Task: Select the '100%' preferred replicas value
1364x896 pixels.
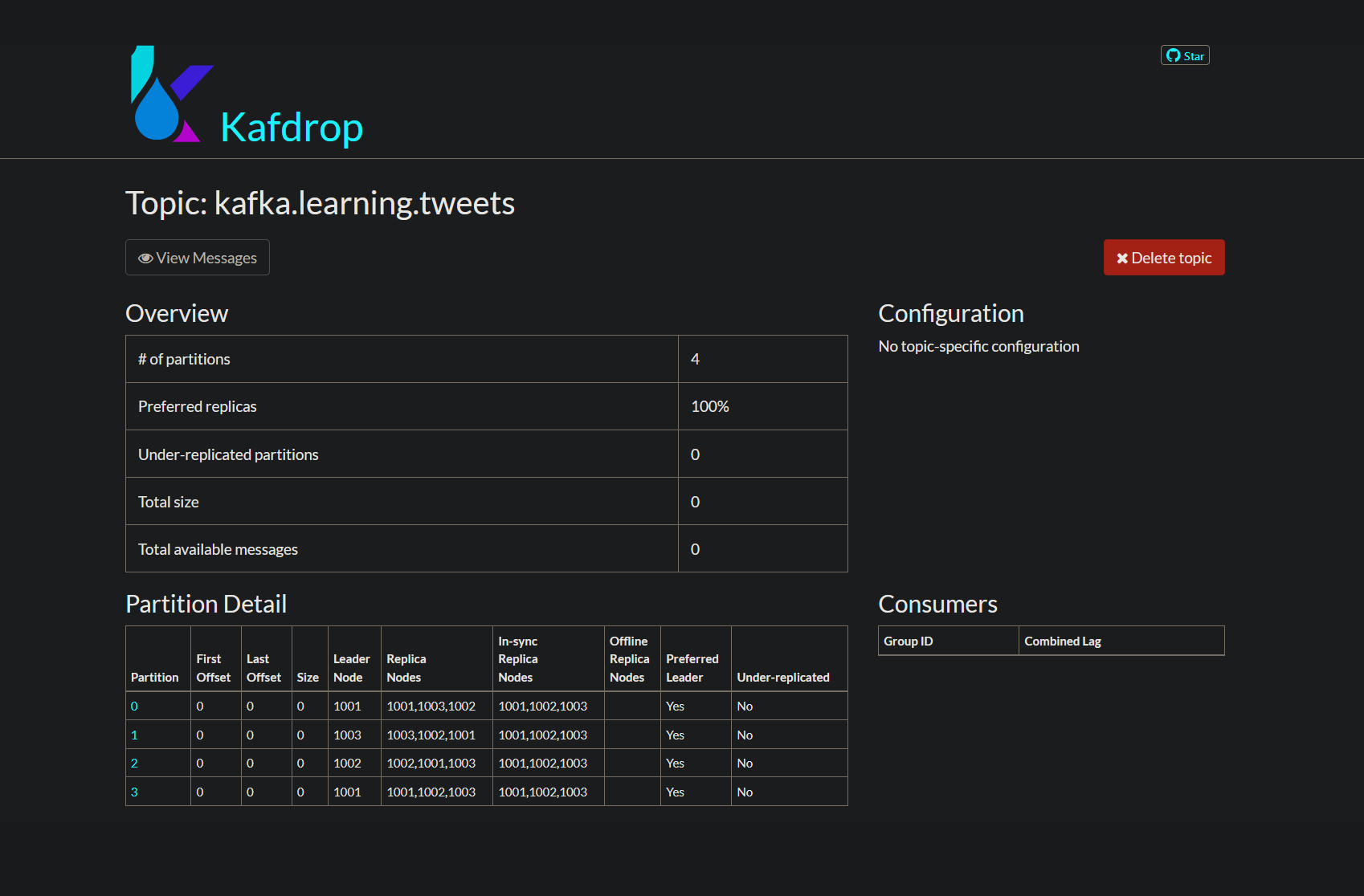Action: coord(710,406)
